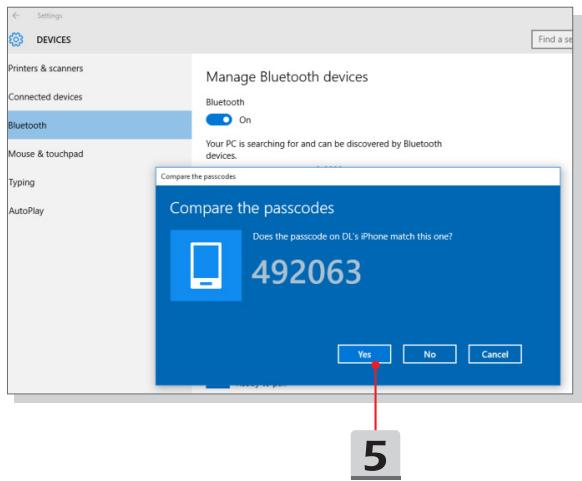Screen dimensions: 582x481
Task: Open Connected devices section
Action: (x=45, y=97)
